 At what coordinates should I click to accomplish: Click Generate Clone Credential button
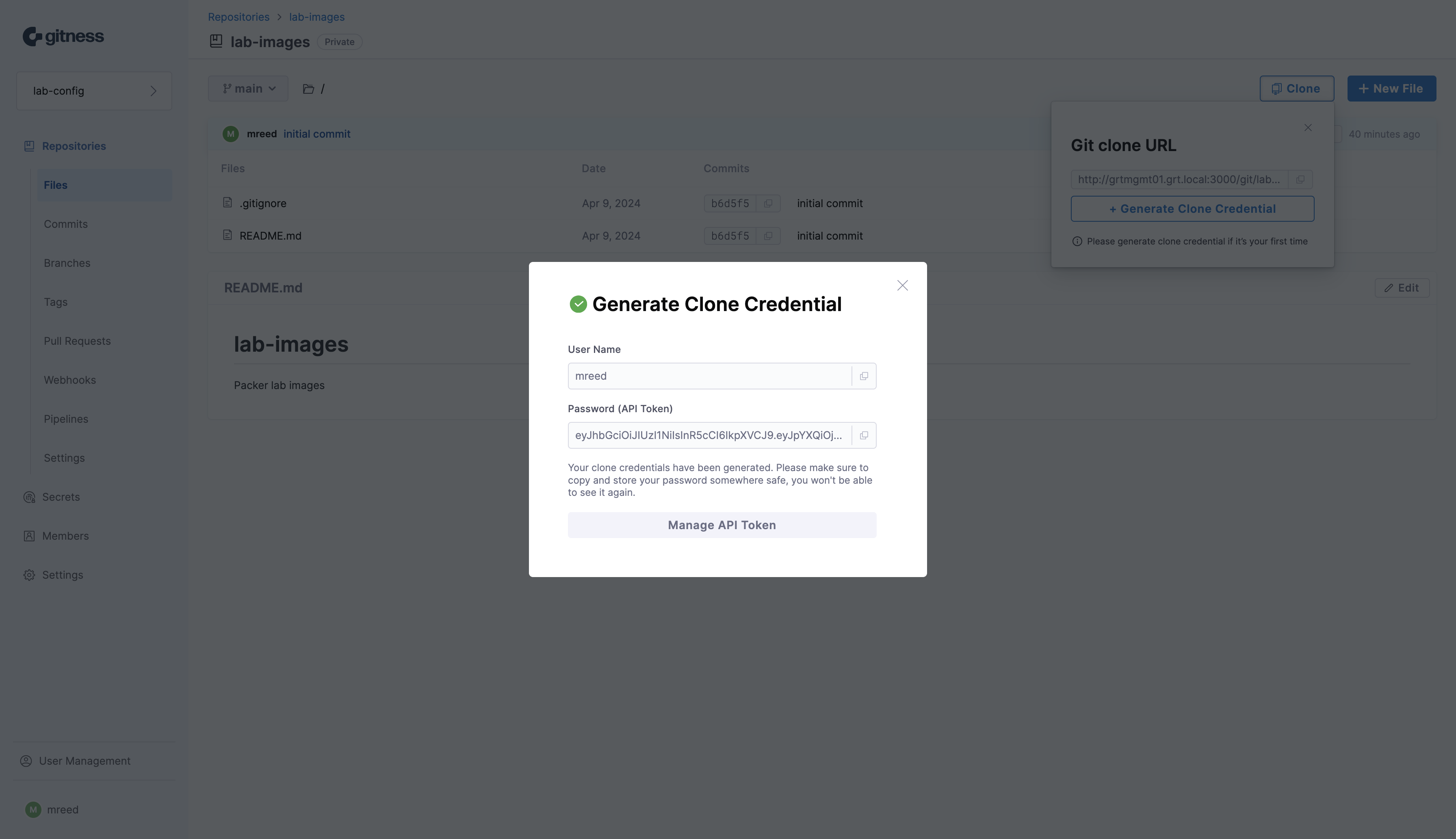pyautogui.click(x=1192, y=209)
